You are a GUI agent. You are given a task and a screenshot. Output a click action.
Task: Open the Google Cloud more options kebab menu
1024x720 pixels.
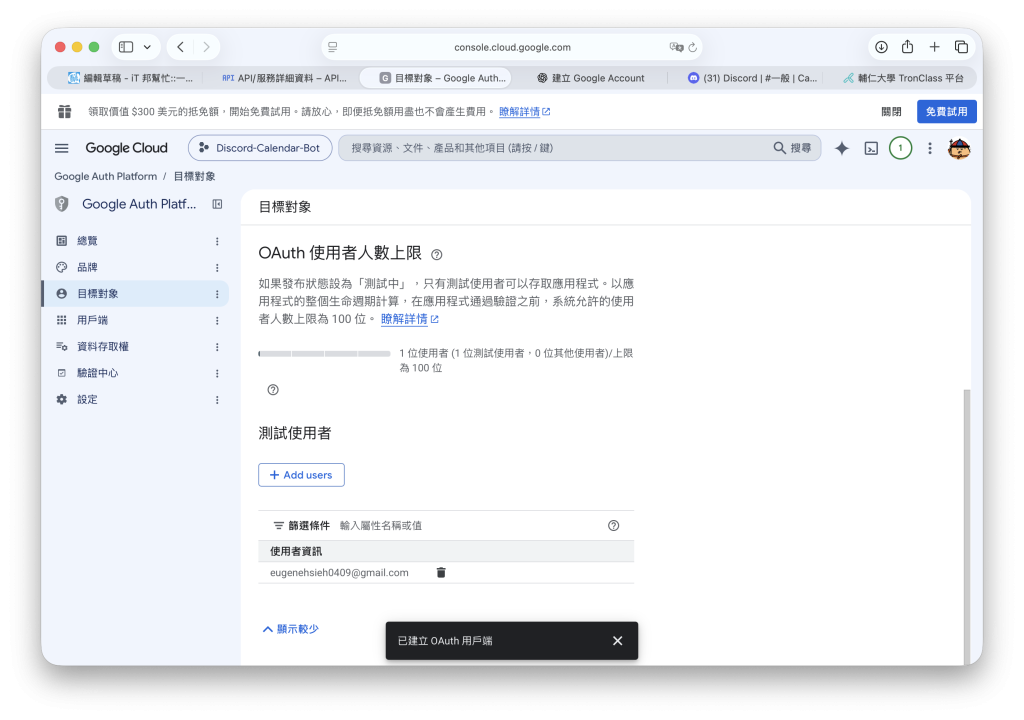click(930, 148)
